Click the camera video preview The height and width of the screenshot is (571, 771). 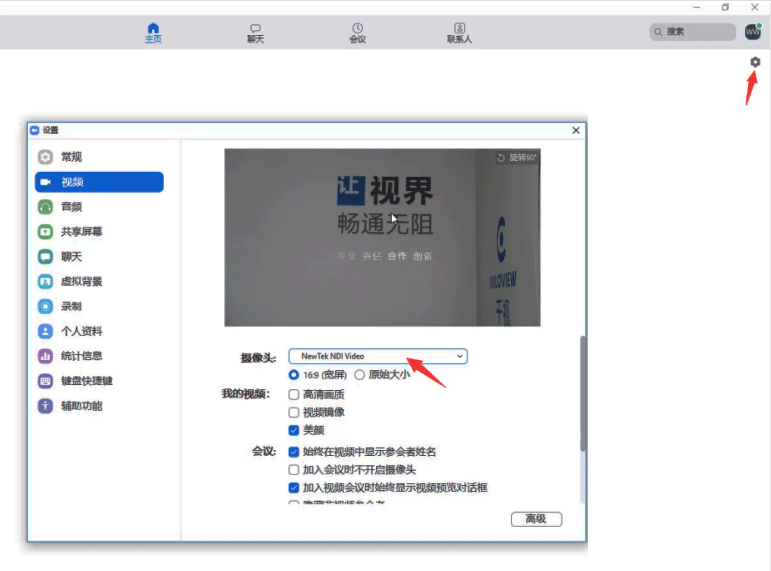pos(382,238)
